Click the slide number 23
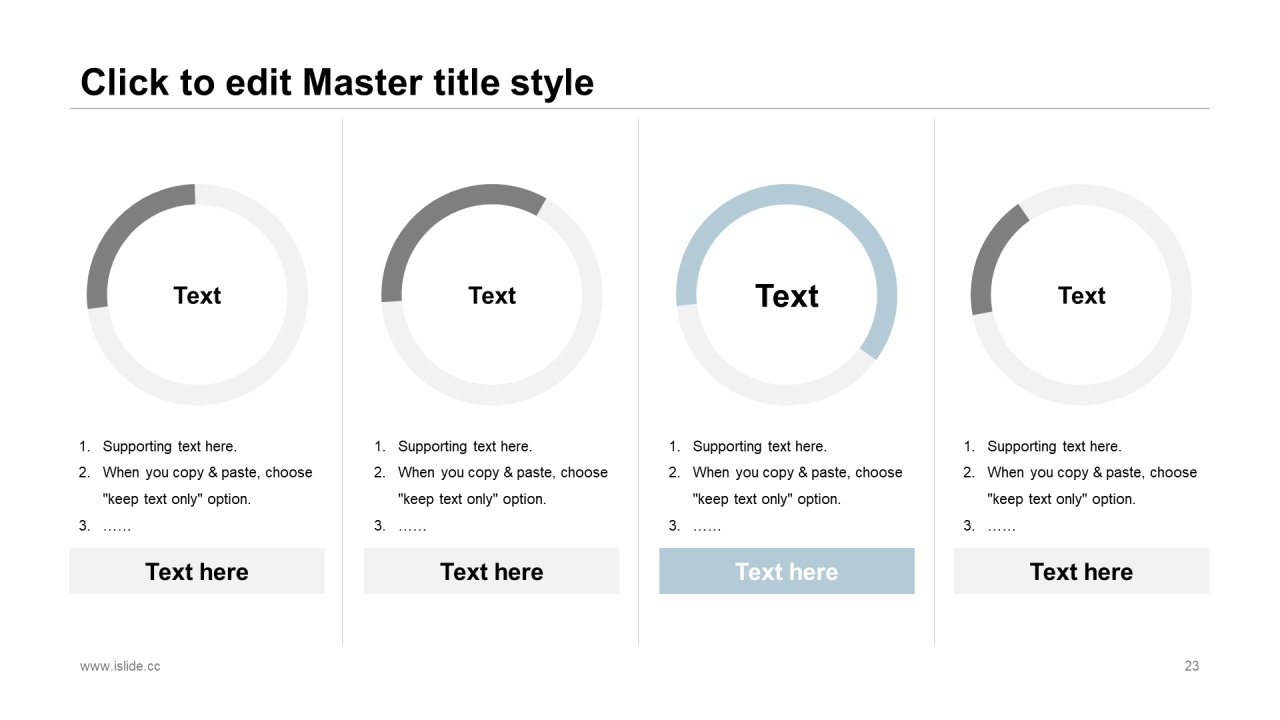The width and height of the screenshot is (1280, 720). tap(1191, 666)
